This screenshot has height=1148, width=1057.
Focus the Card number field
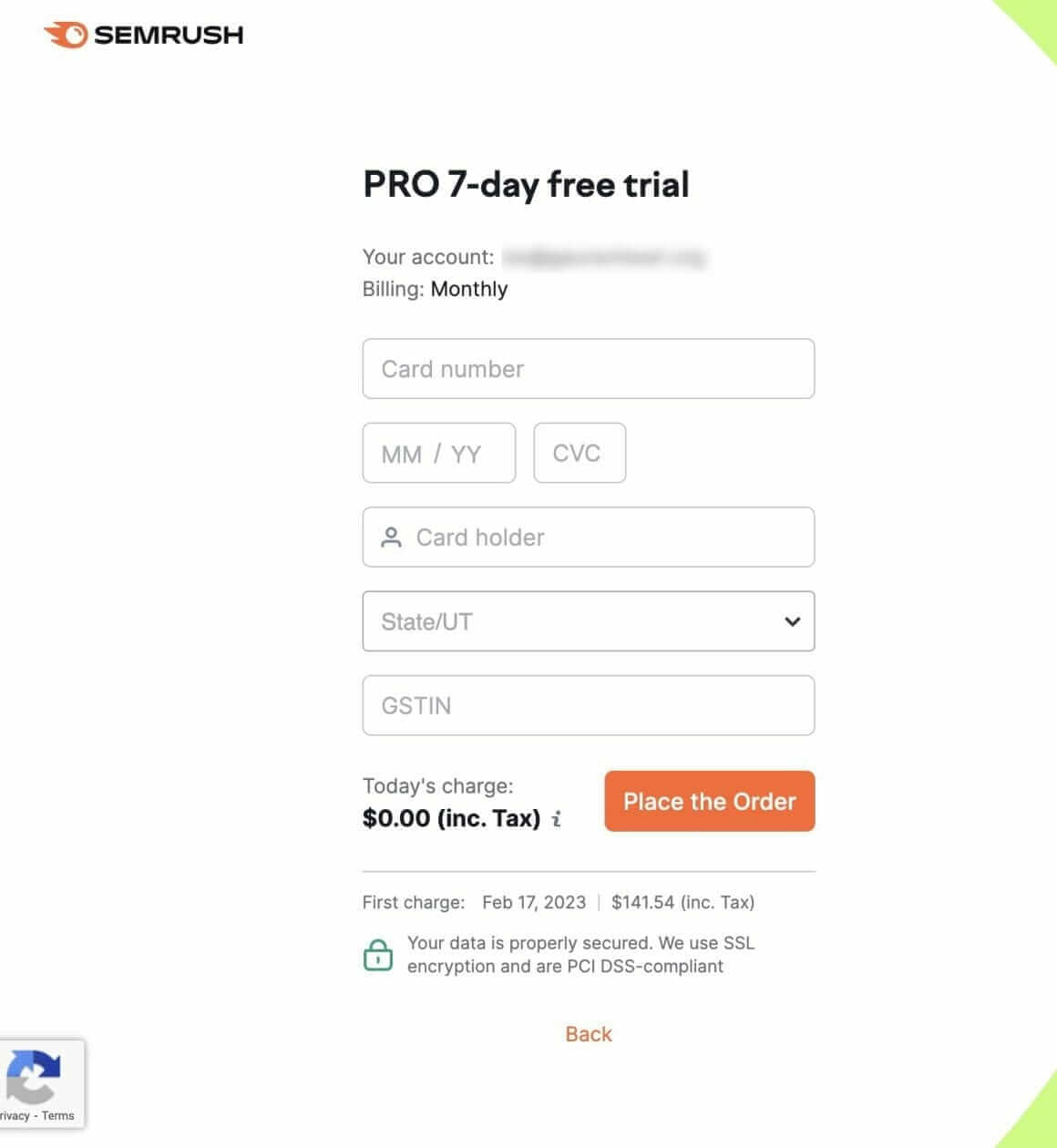[x=588, y=369]
